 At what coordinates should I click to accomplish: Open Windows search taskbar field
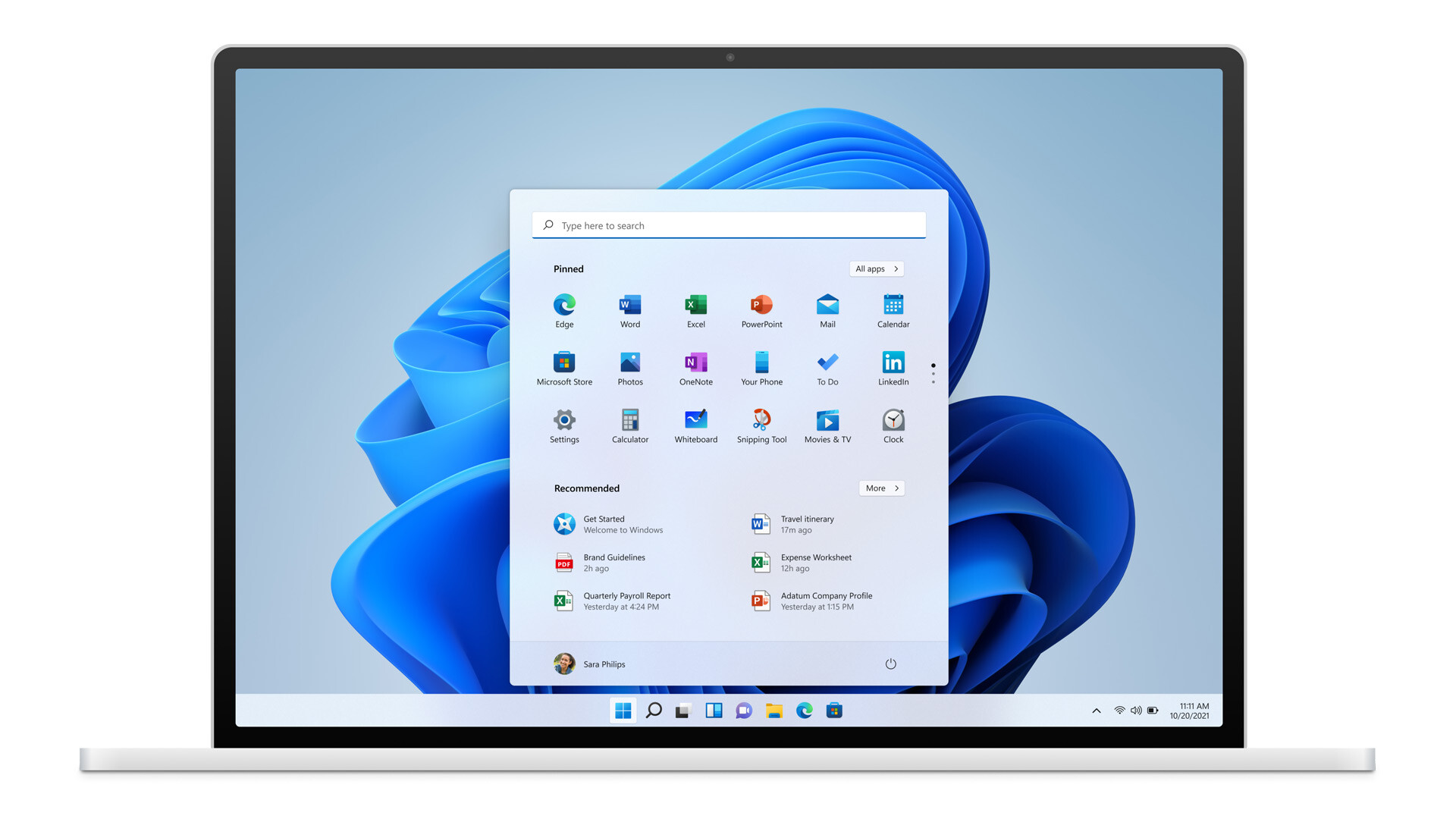(651, 710)
